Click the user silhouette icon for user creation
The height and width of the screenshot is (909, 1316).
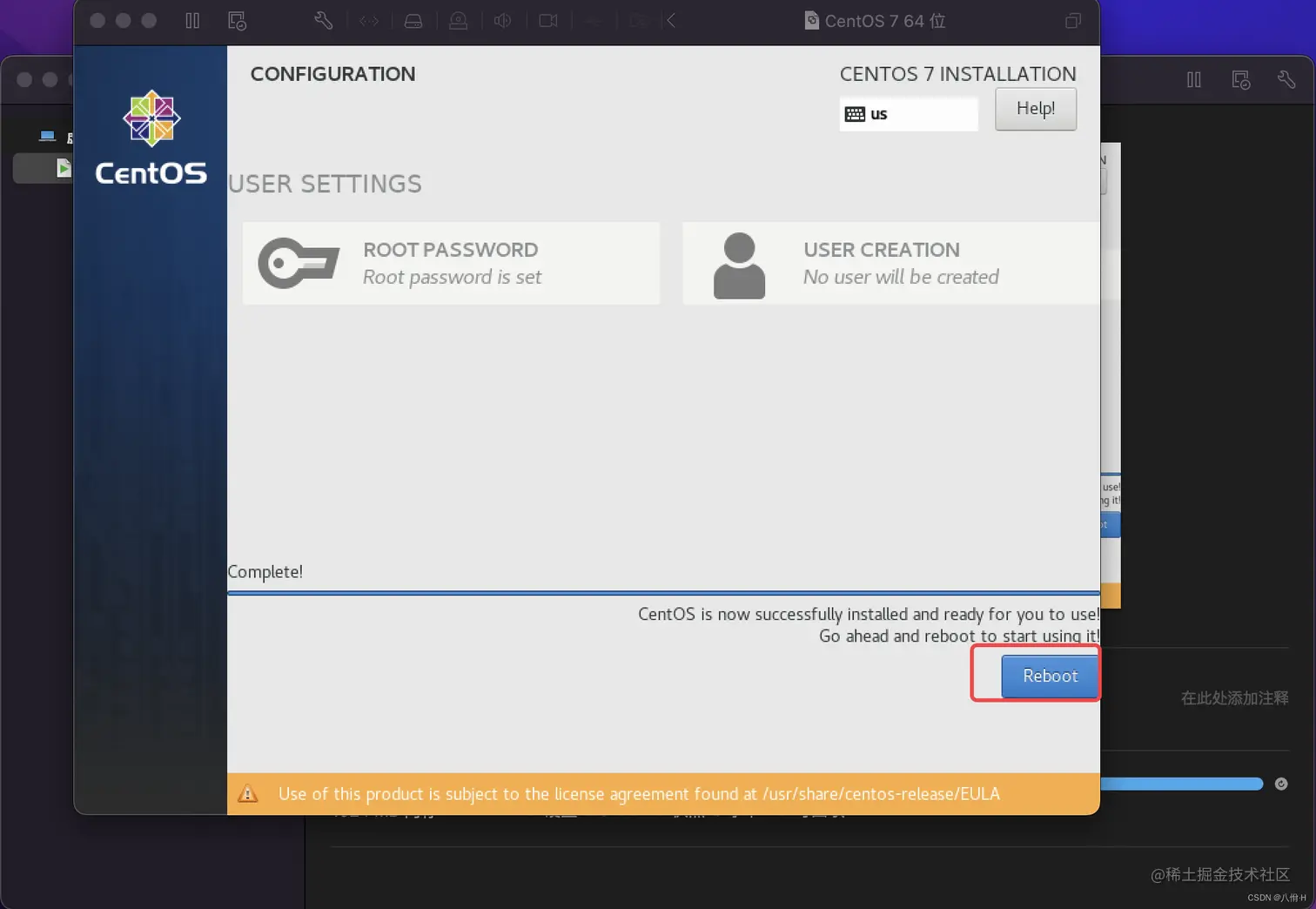pyautogui.click(x=739, y=266)
